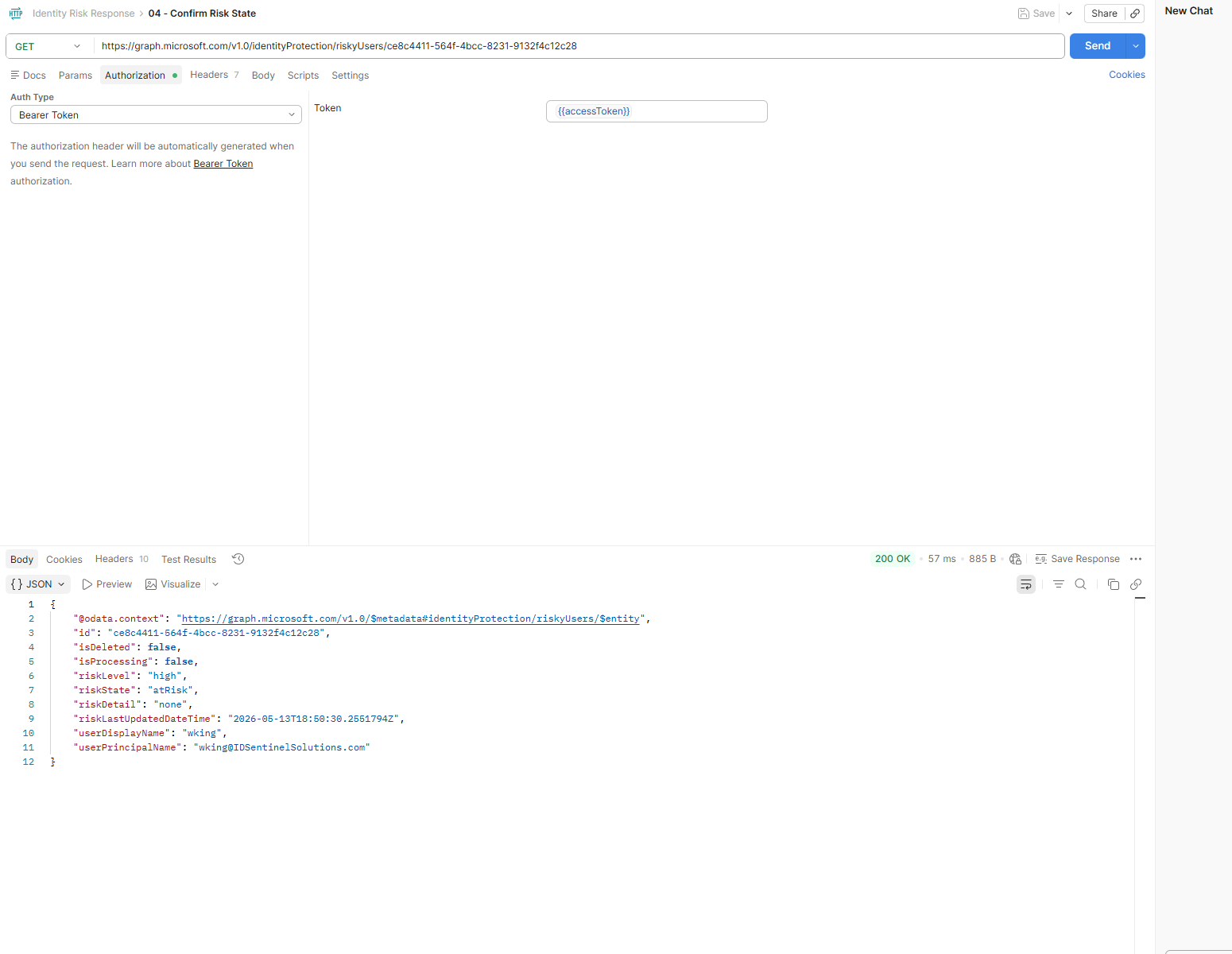
Task: Open the request Headers tab
Action: (x=214, y=75)
